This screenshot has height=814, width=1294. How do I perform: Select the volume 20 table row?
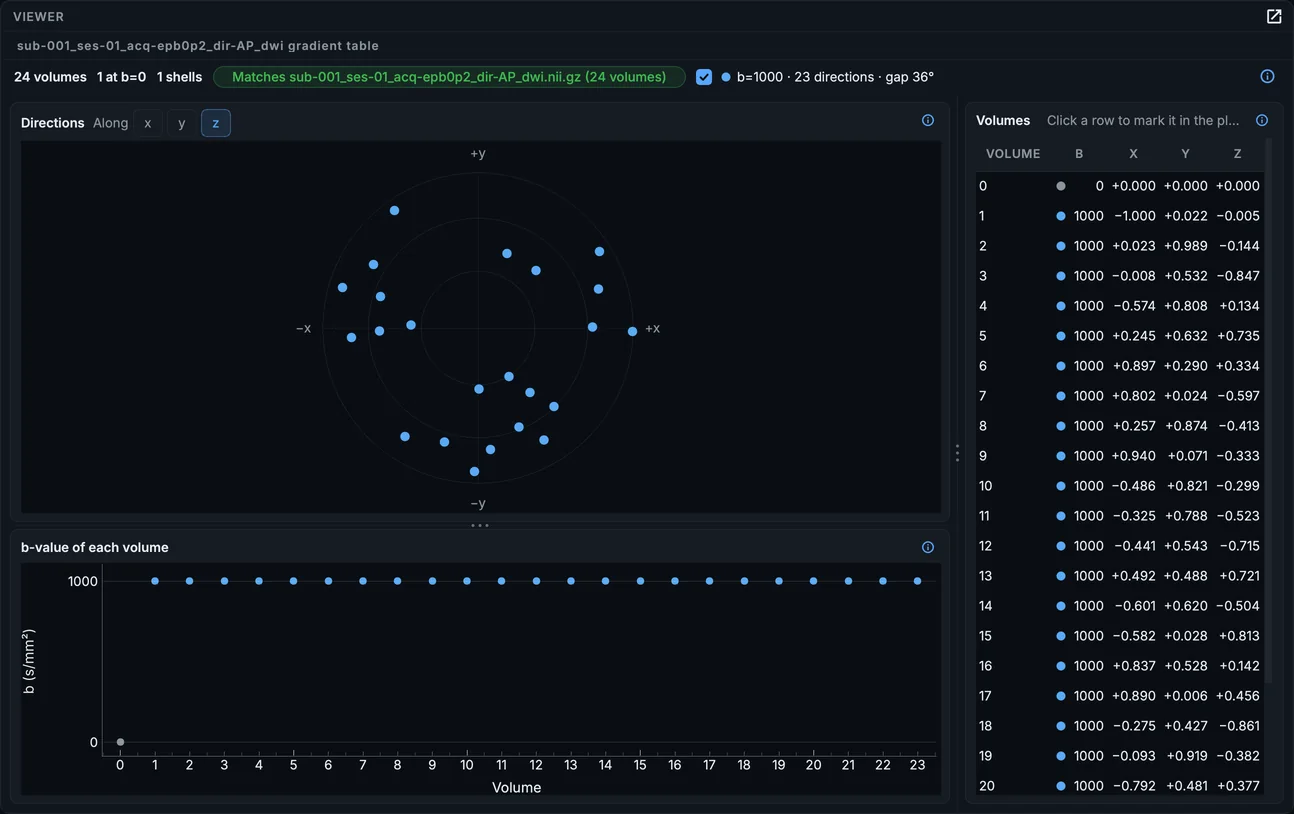(1120, 786)
